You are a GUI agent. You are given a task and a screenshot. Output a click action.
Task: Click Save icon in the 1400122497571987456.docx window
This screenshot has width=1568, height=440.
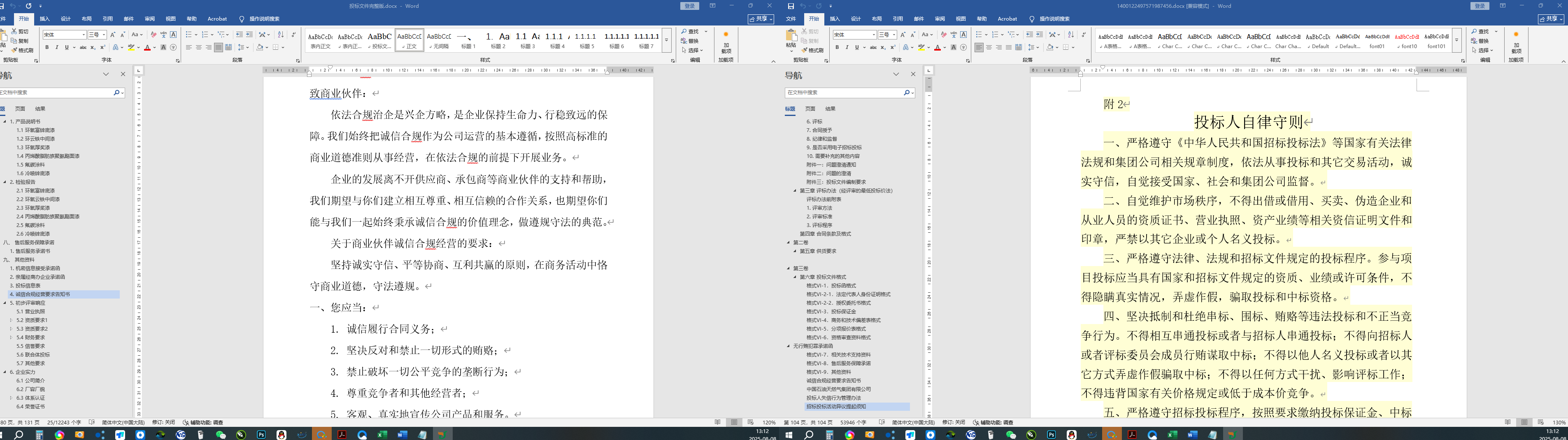point(791,6)
